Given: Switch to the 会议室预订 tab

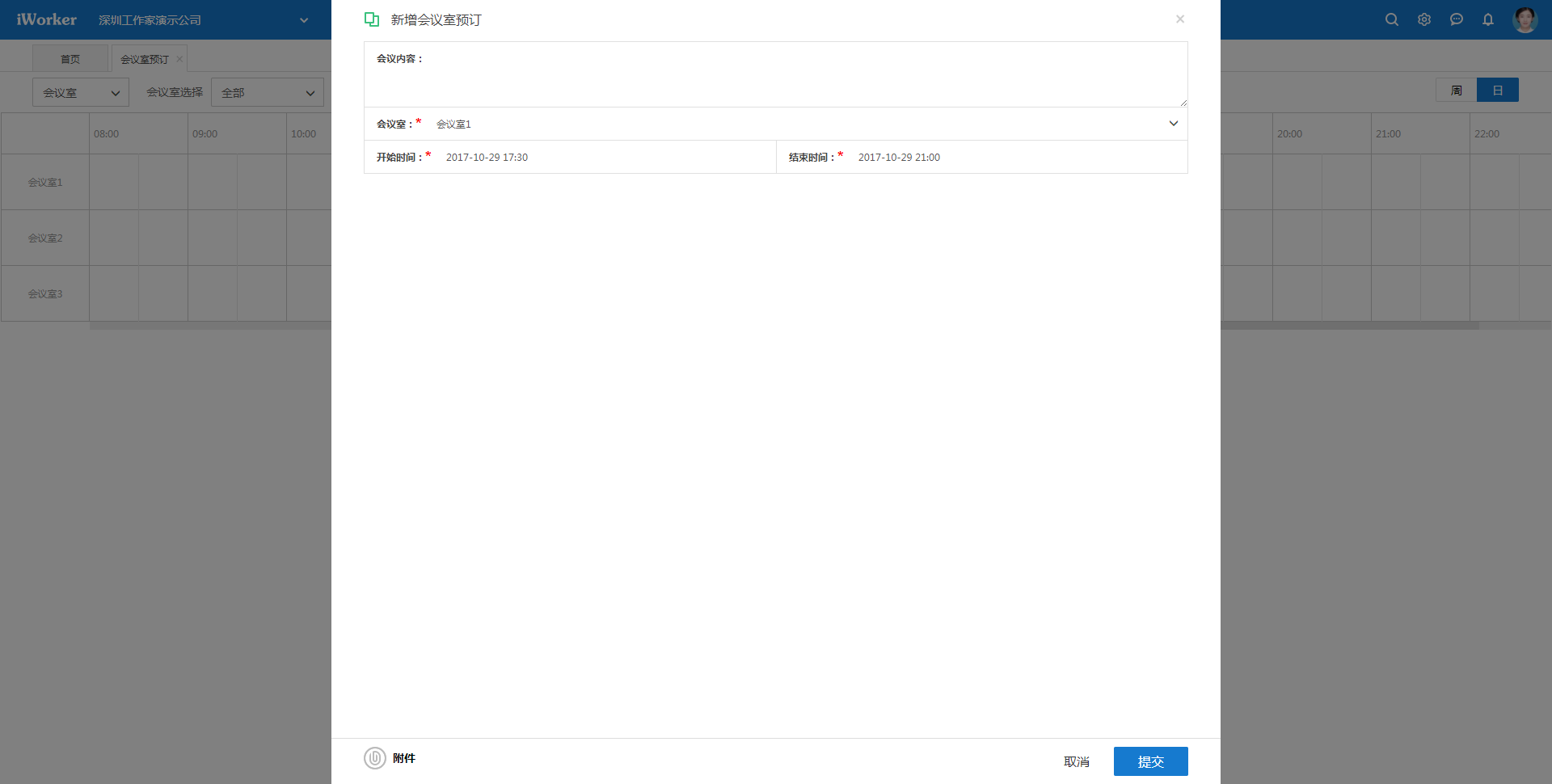Looking at the screenshot, I should 145,59.
